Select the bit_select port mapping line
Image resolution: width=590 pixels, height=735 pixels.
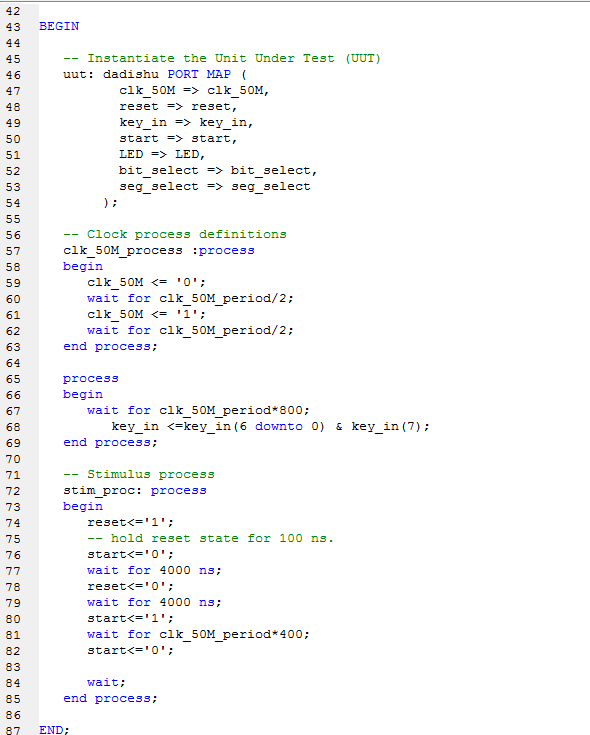(x=218, y=171)
